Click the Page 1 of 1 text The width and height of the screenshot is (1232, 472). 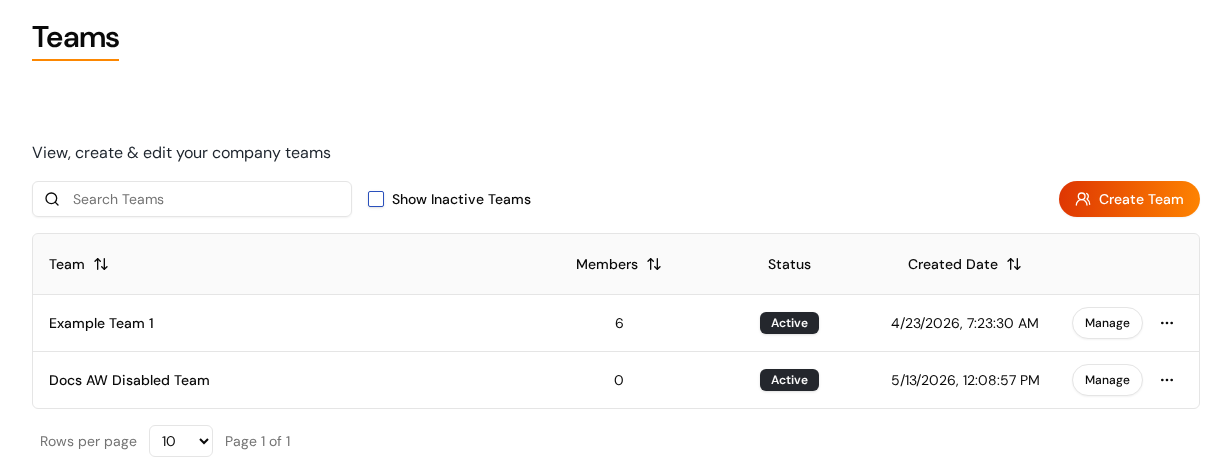pos(258,441)
